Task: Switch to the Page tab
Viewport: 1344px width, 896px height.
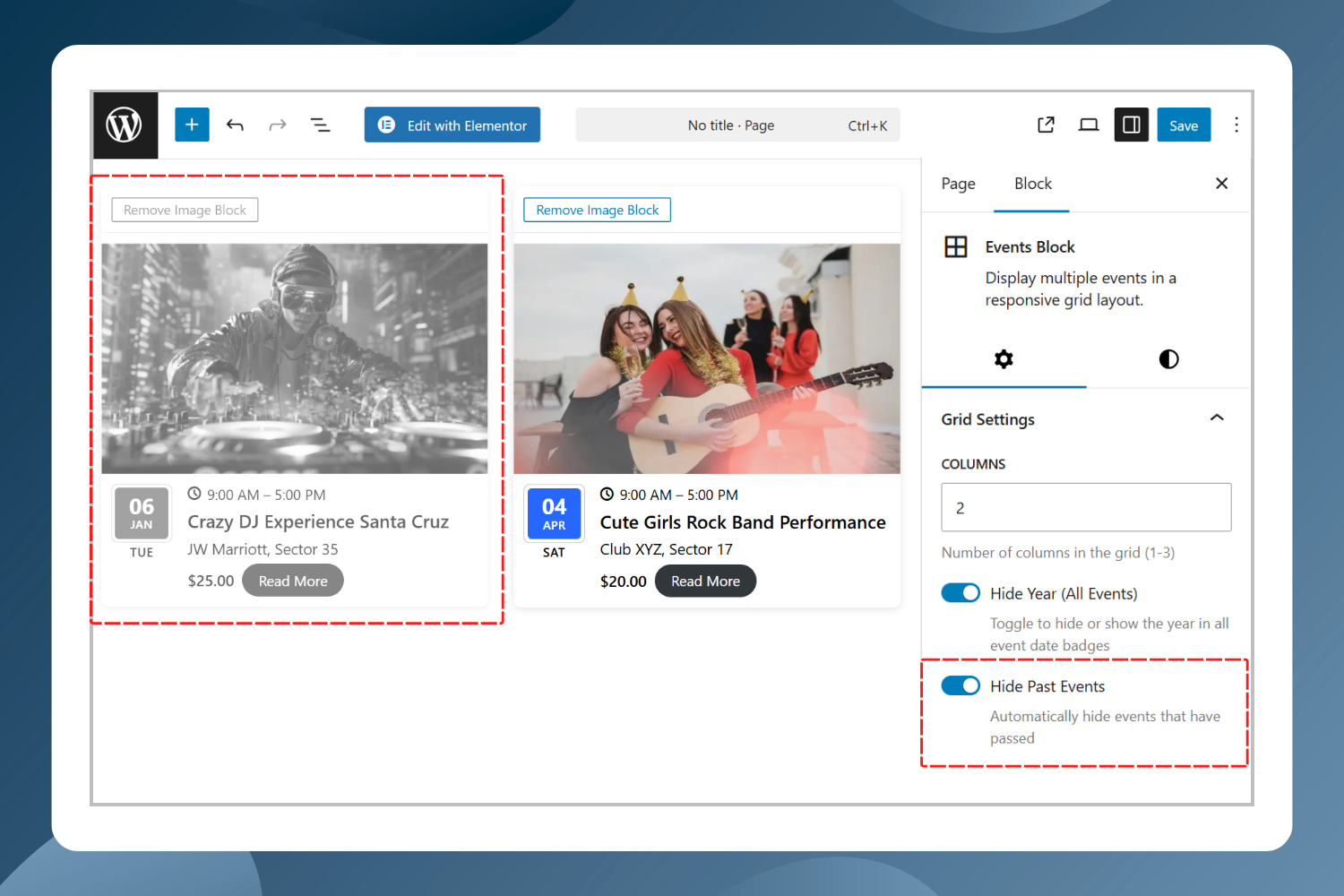Action: click(x=958, y=184)
